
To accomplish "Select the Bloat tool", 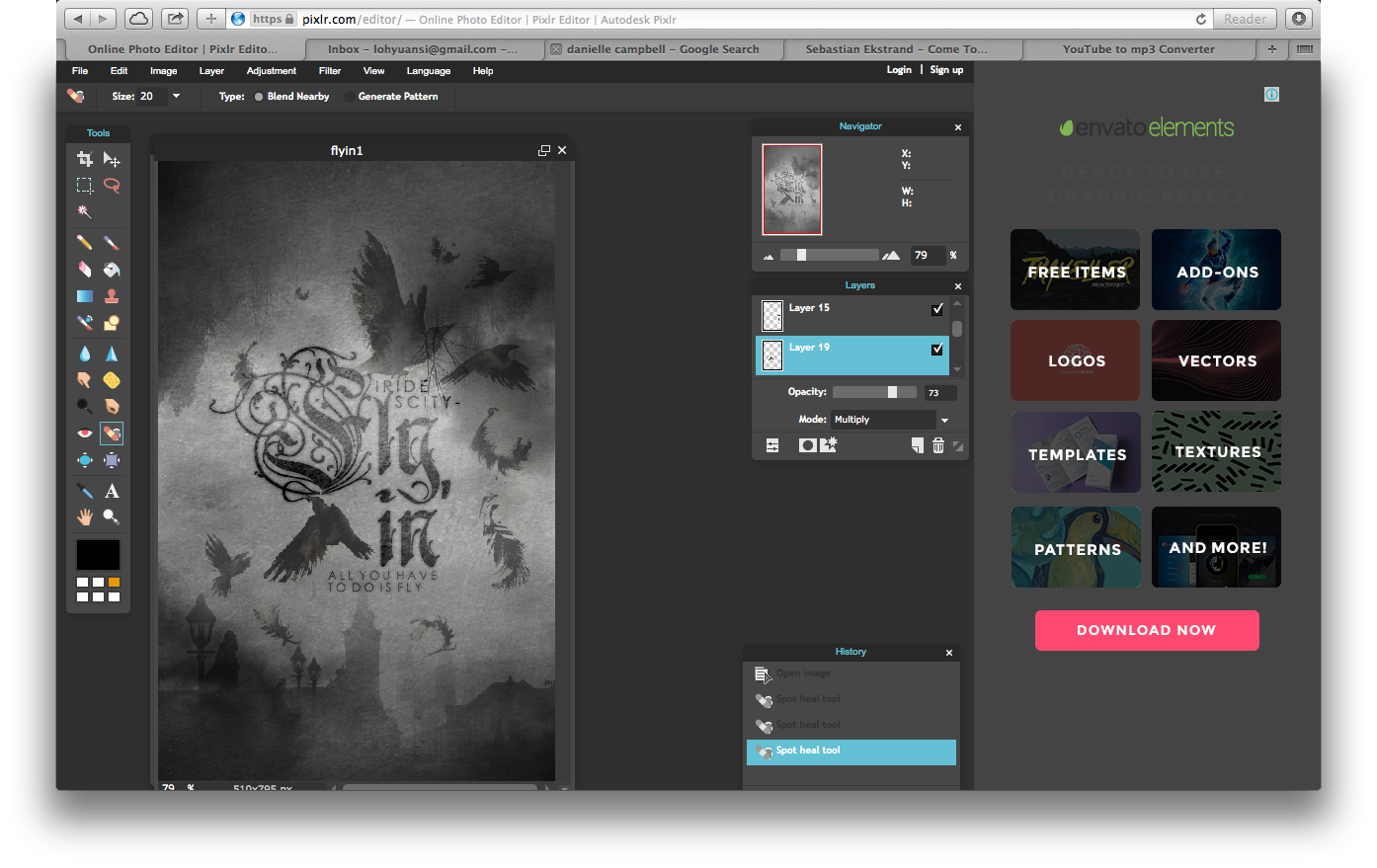I will click(85, 460).
